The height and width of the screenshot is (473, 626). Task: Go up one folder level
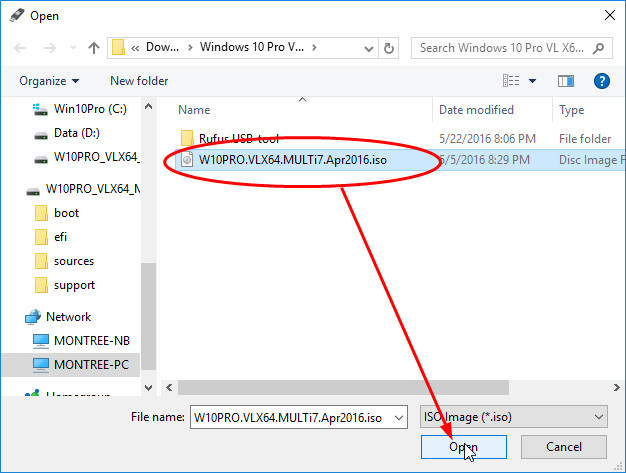click(94, 48)
